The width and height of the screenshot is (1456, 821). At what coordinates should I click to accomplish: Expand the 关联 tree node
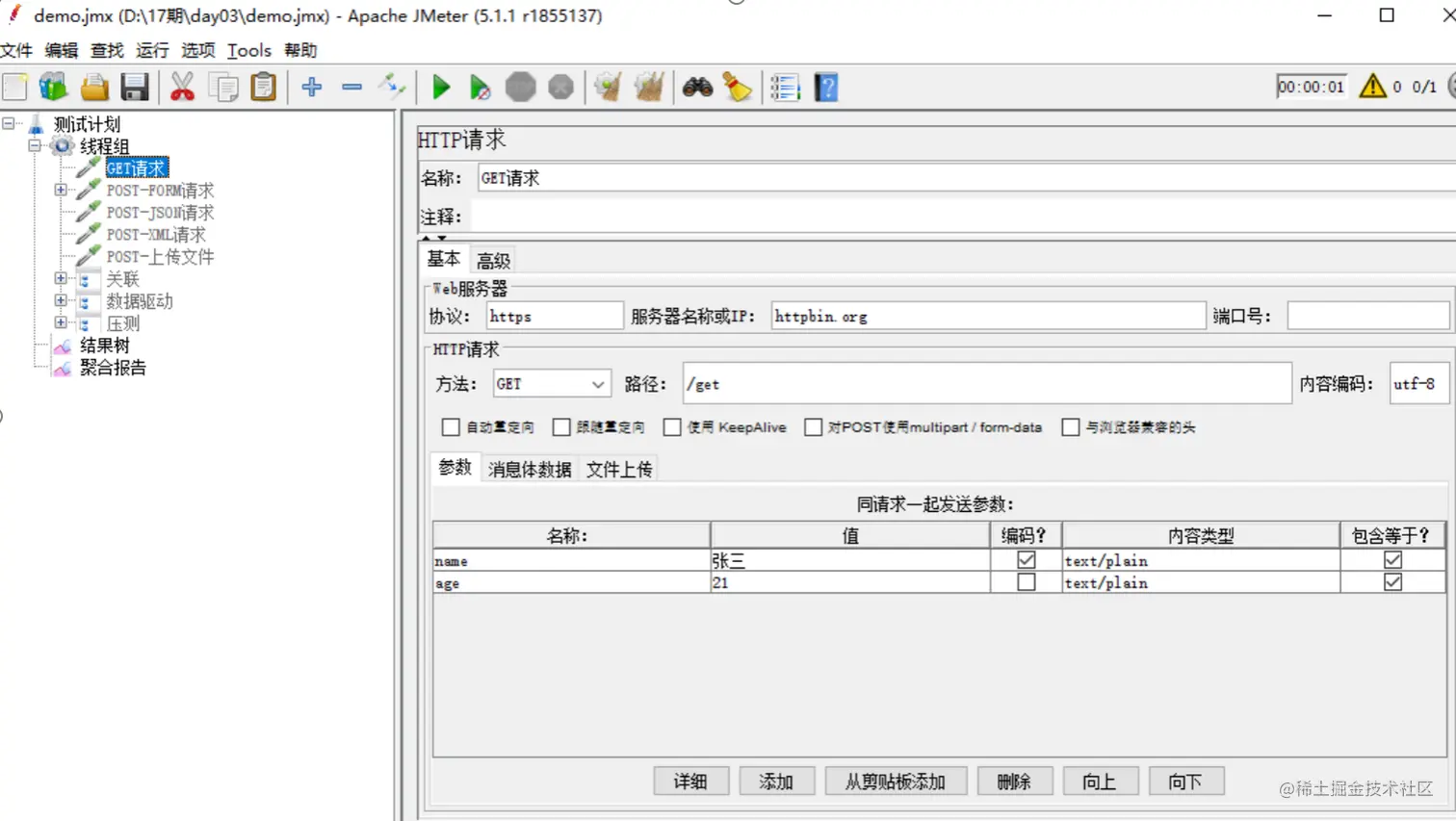pyautogui.click(x=61, y=279)
